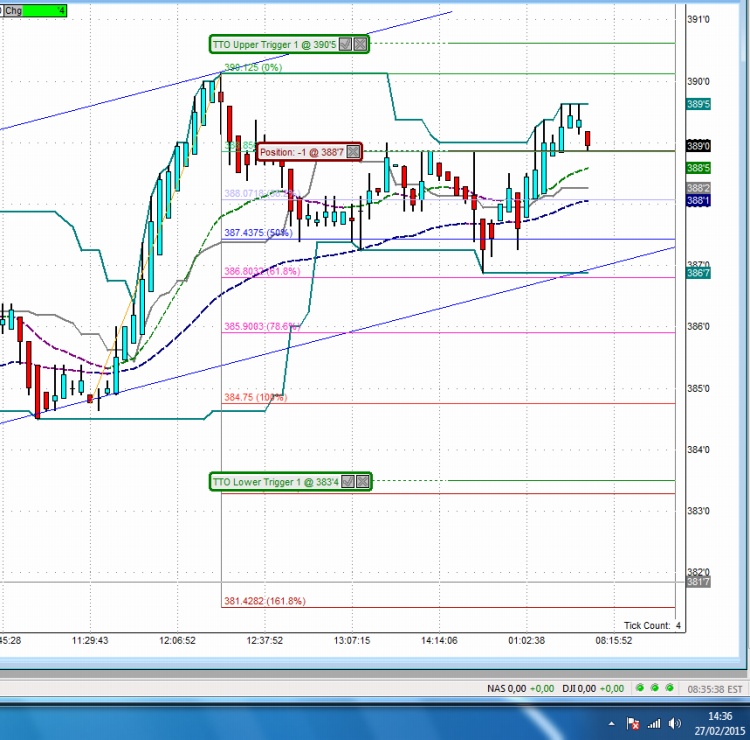Click the 390'0 price axis label

pos(698,81)
